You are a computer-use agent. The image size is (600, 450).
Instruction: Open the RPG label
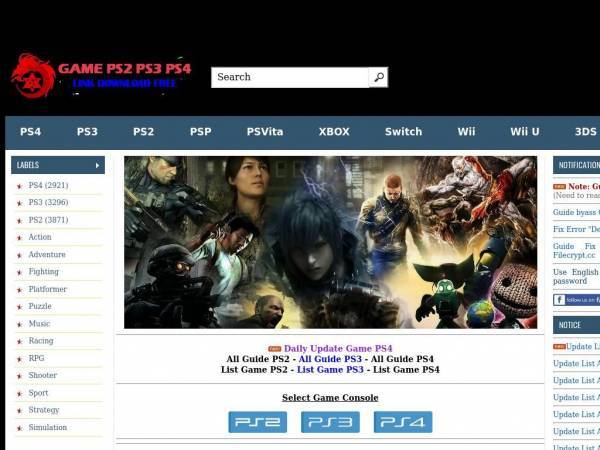point(36,359)
